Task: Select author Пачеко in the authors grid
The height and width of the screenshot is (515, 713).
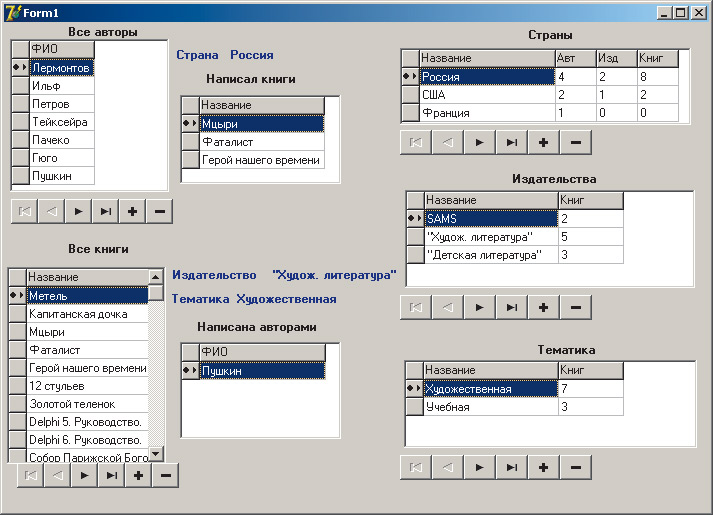Action: (x=62, y=140)
